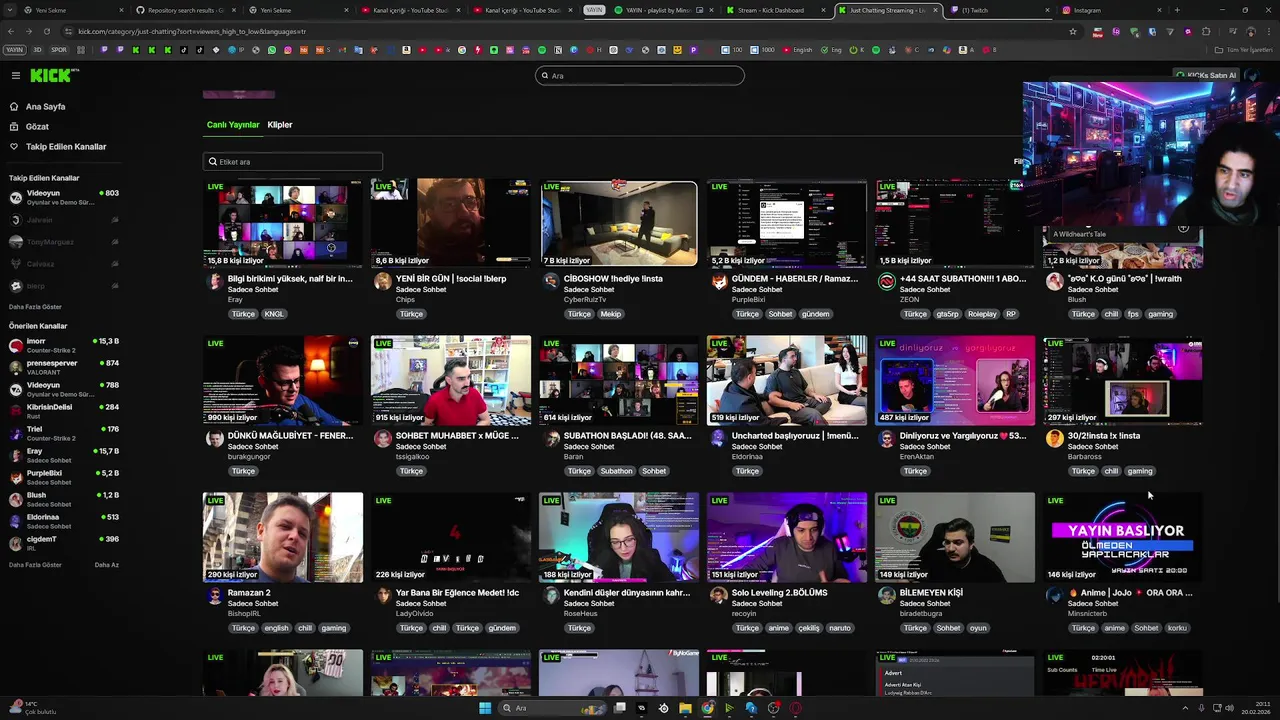Select the gta5rp tag under ZEON stream
This screenshot has width=1280, height=720.
[x=947, y=314]
